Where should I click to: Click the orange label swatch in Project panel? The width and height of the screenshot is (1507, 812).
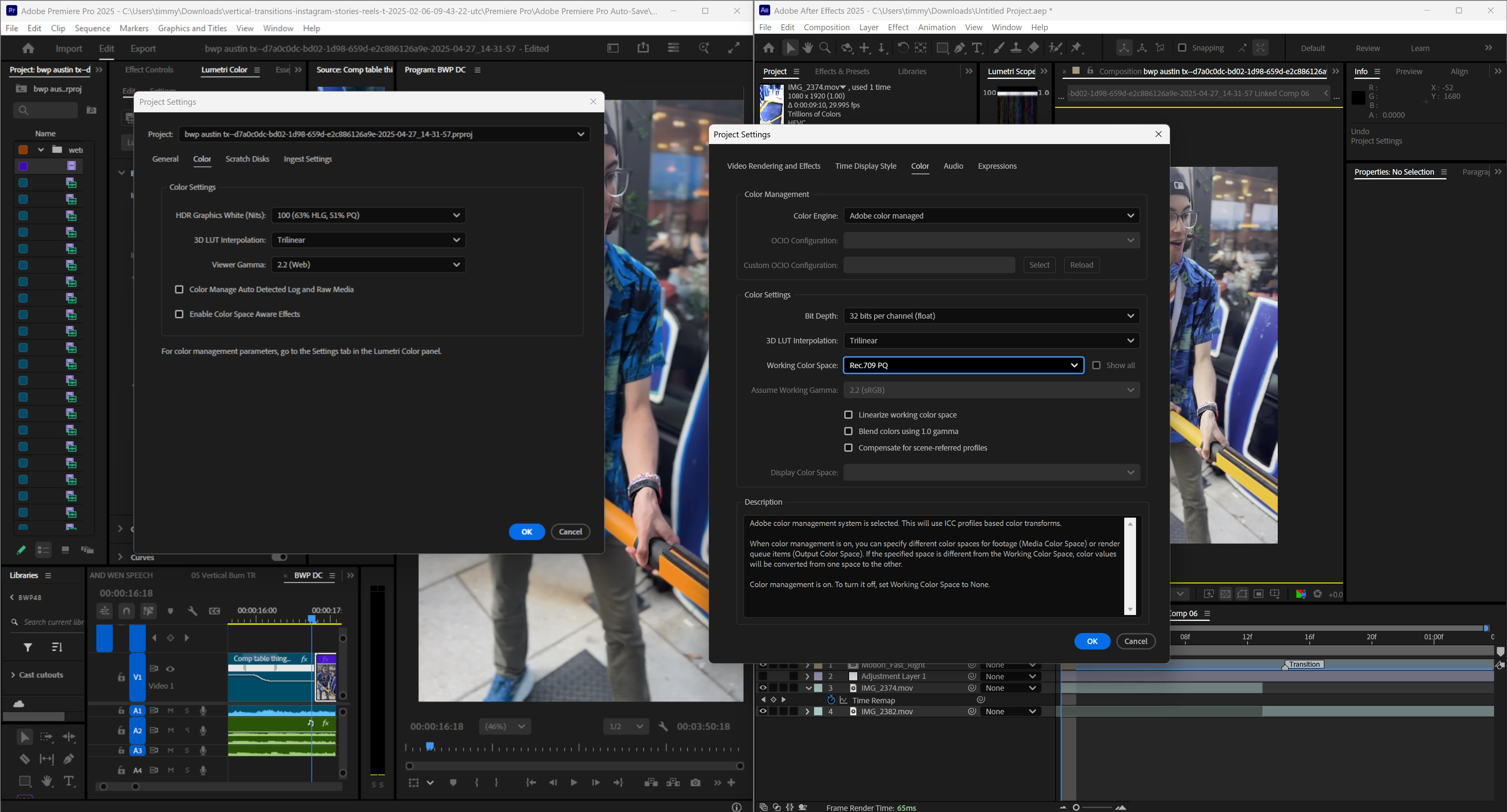pos(23,150)
